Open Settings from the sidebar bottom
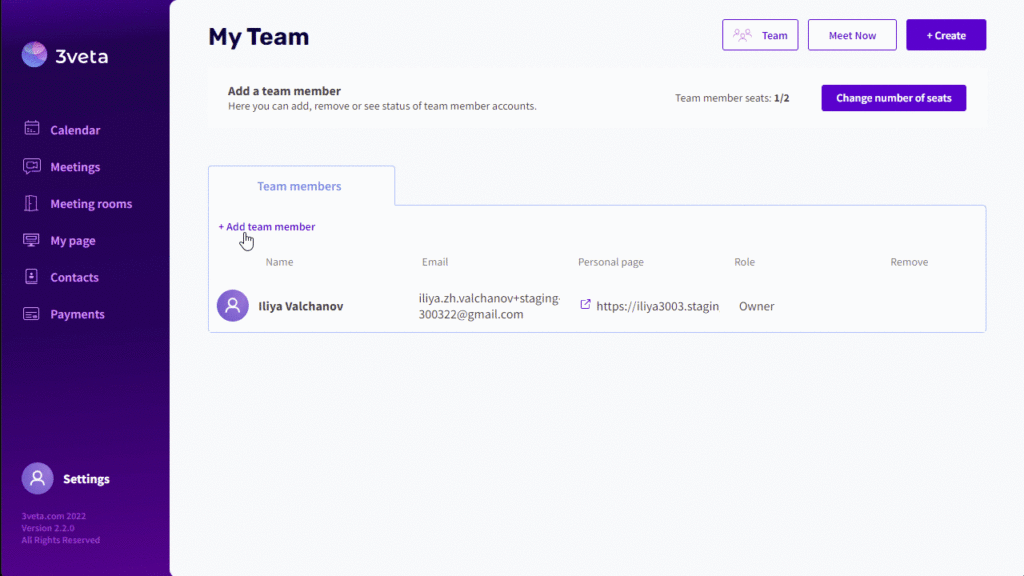This screenshot has width=1024, height=576. tap(86, 479)
